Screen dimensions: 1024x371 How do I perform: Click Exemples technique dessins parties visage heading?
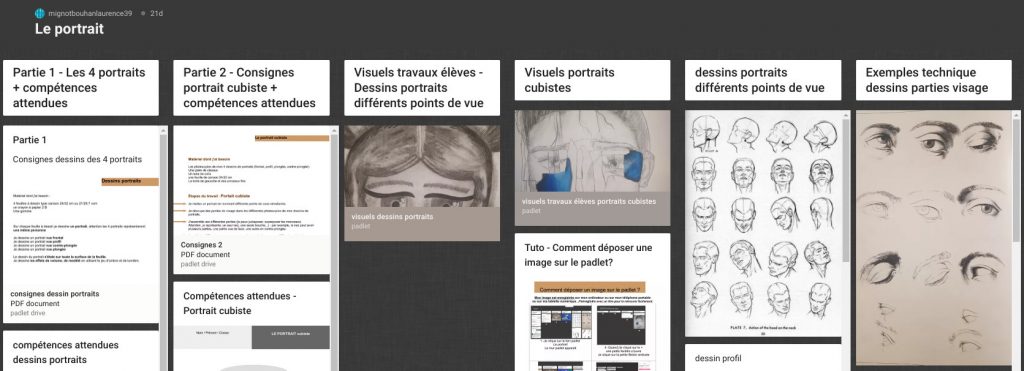(934, 80)
